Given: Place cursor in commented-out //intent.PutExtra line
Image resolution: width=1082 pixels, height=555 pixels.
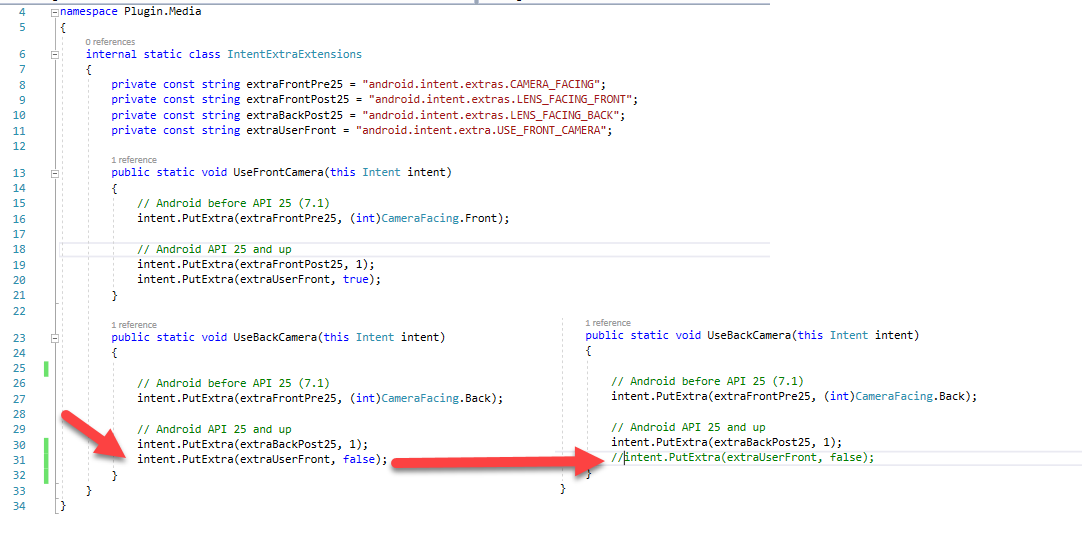Looking at the screenshot, I should (742, 458).
